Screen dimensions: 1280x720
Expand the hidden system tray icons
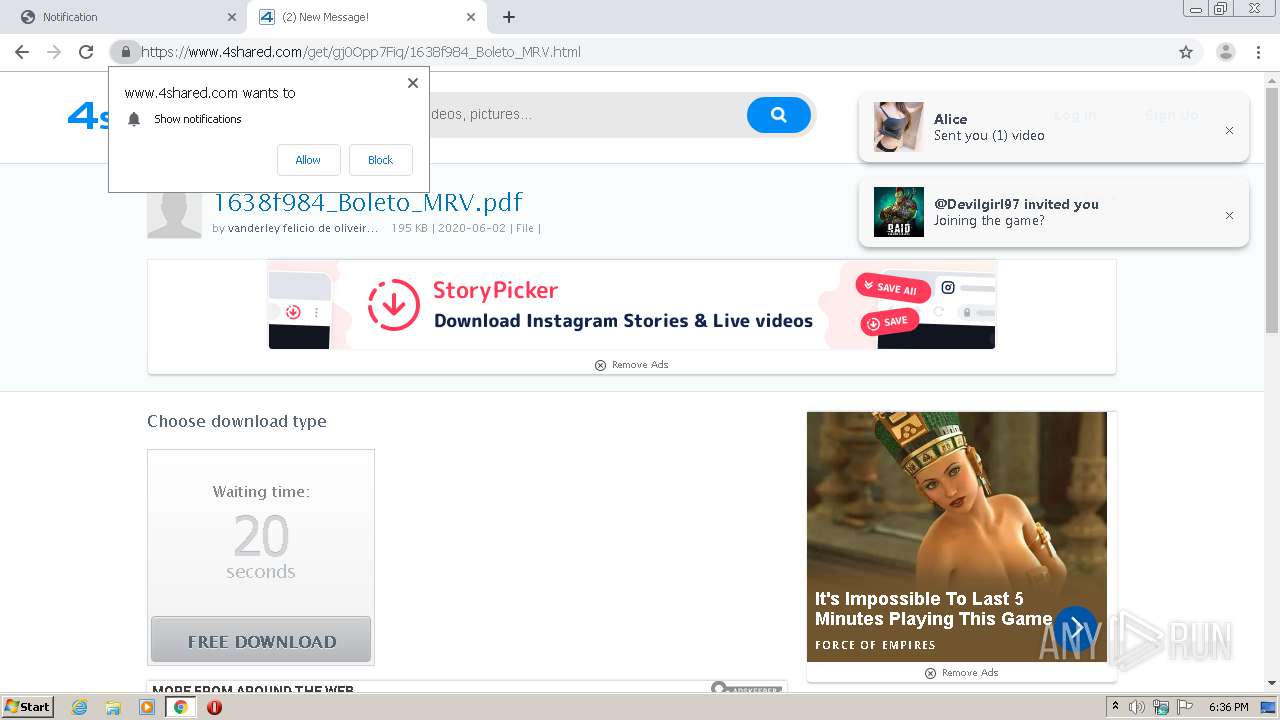coord(1116,707)
